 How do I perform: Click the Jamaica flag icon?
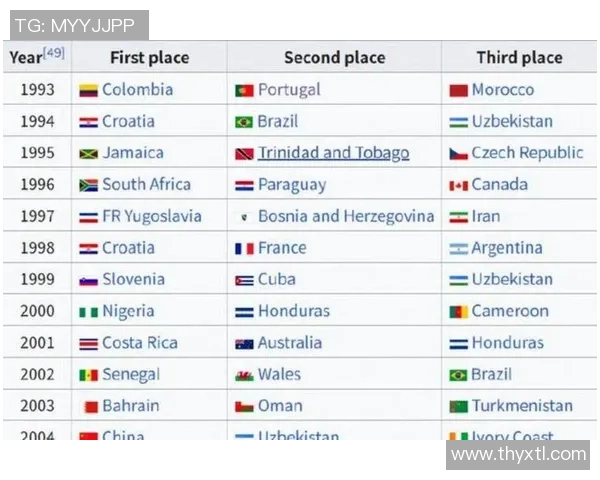click(88, 154)
